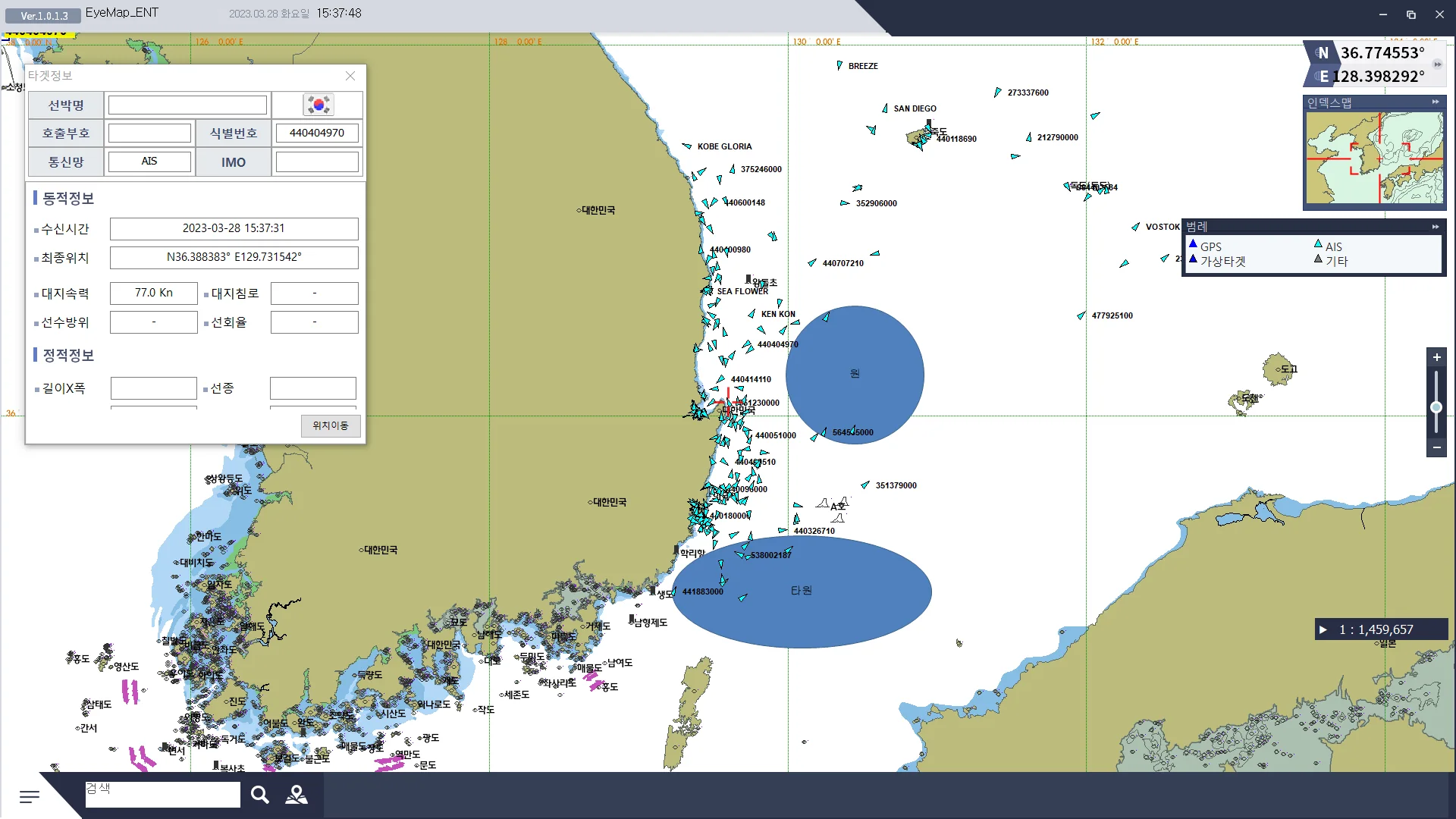Click the 통신망 field showing AIS
The width and height of the screenshot is (1456, 819).
149,162
